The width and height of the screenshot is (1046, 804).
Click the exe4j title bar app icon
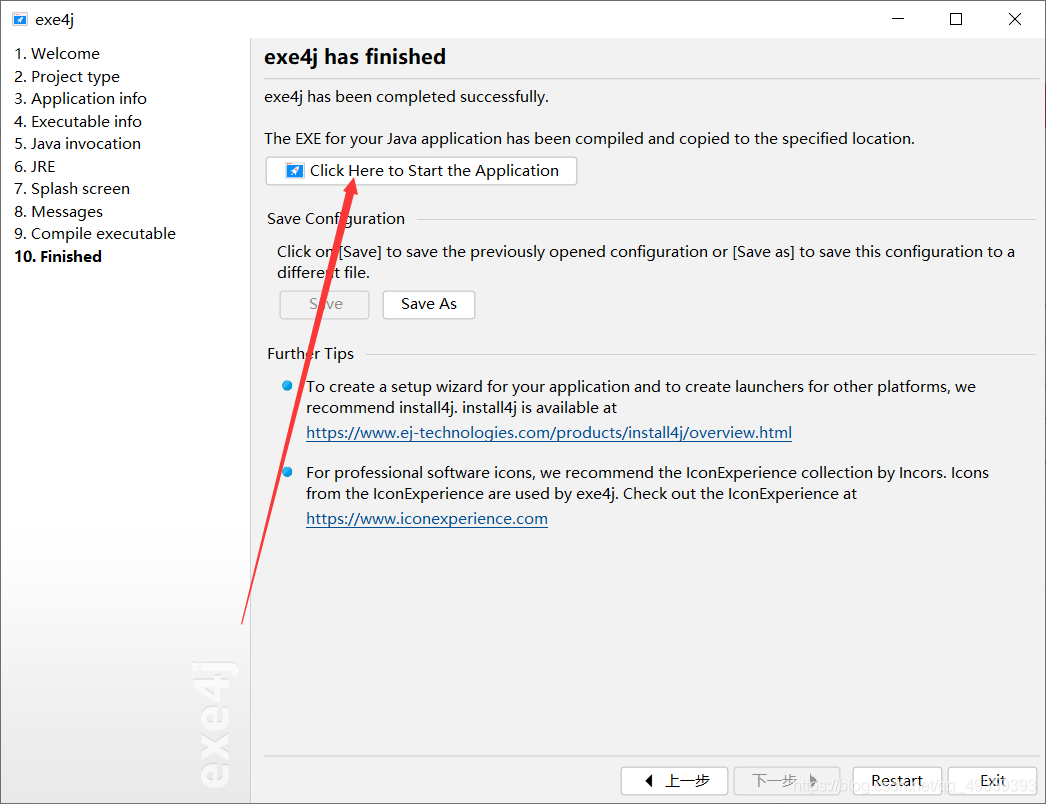(x=20, y=19)
